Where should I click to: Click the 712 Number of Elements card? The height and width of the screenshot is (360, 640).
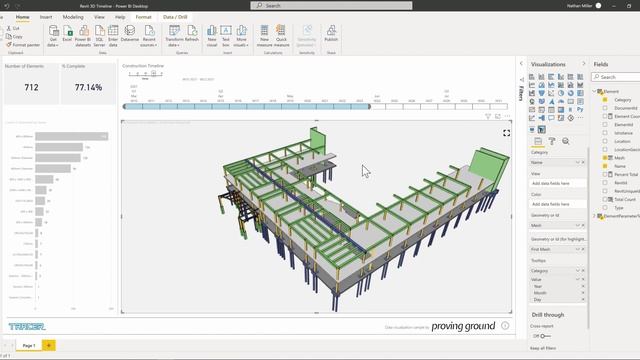click(31, 83)
